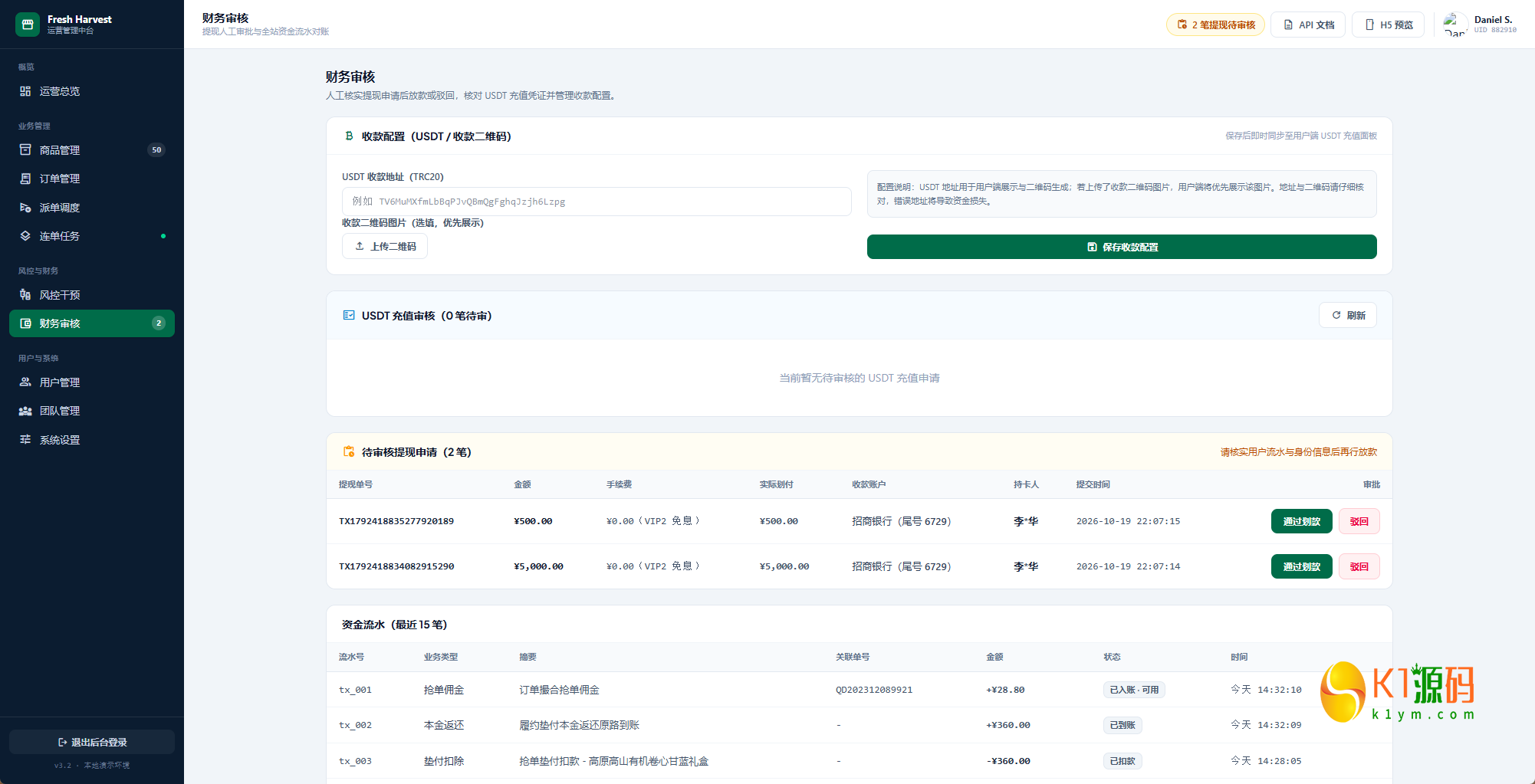Viewport: 1535px width, 784px height.
Task: Click the 订单管理 icon in sidebar
Action: click(25, 179)
